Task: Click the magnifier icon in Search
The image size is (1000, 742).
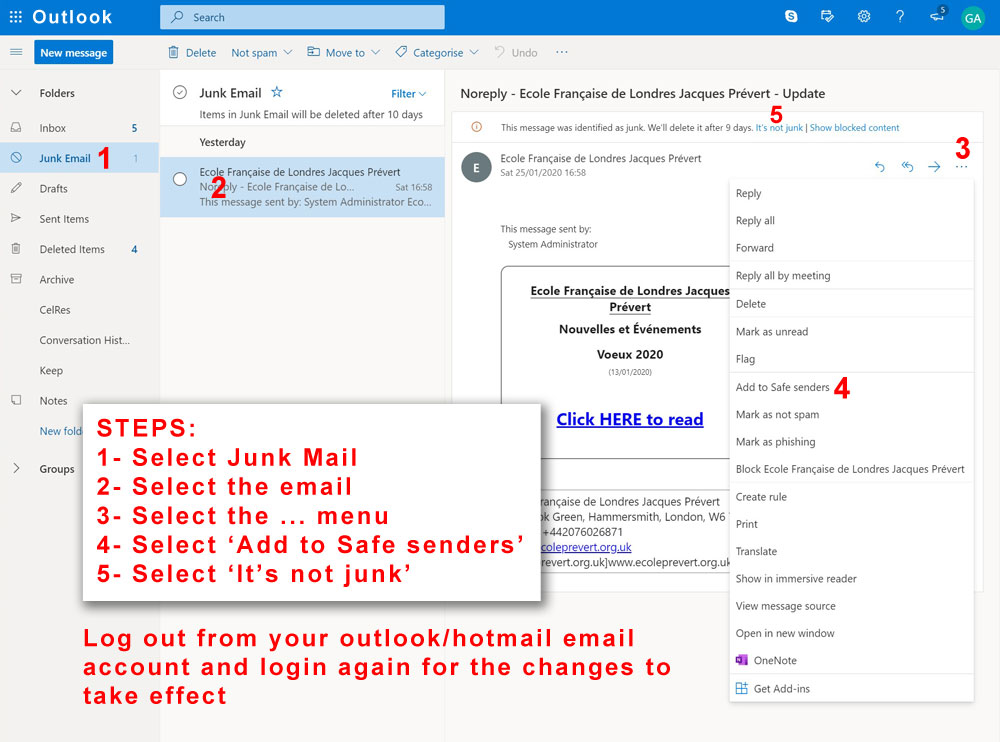Action: [x=178, y=17]
